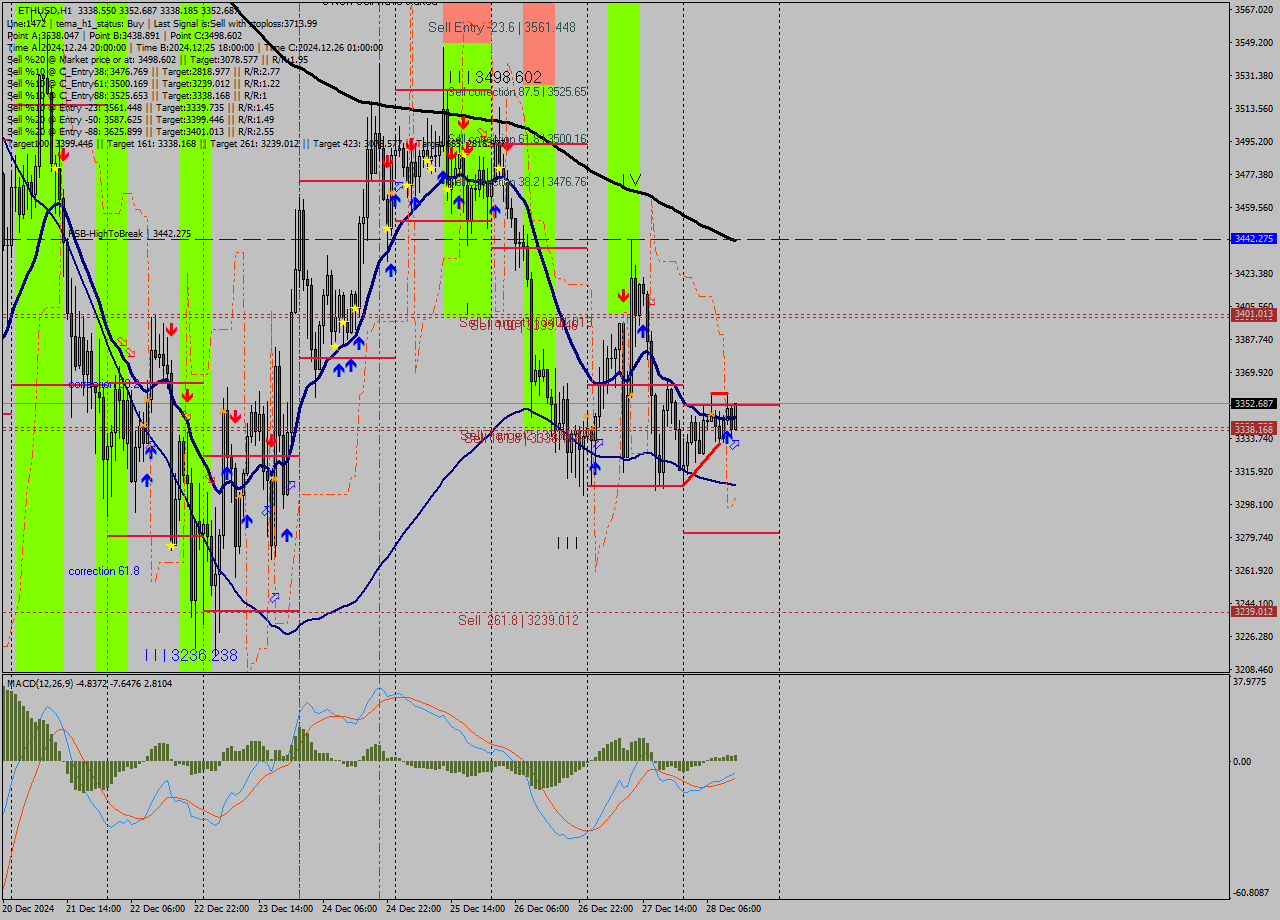Image resolution: width=1280 pixels, height=920 pixels.
Task: Click the '26 Dec 06:00' time label
Action: pos(541,909)
